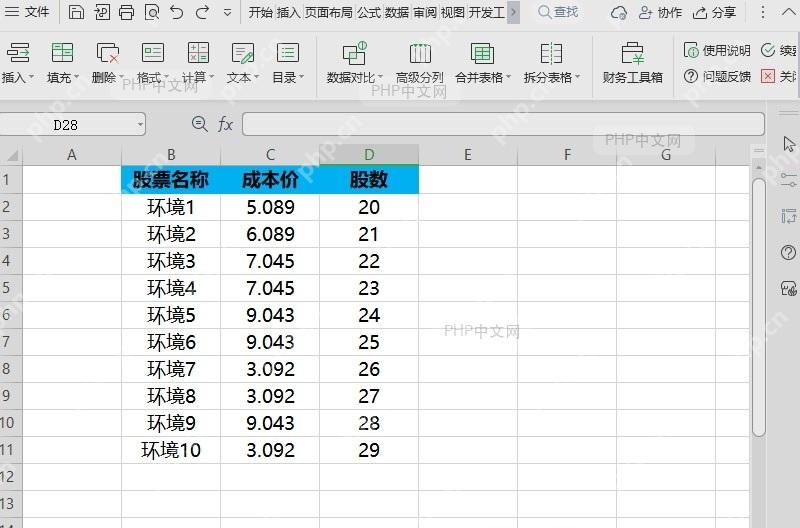Screen dimensions: 800x528
Task: Click the help question mark in right sidebar
Action: [x=788, y=252]
